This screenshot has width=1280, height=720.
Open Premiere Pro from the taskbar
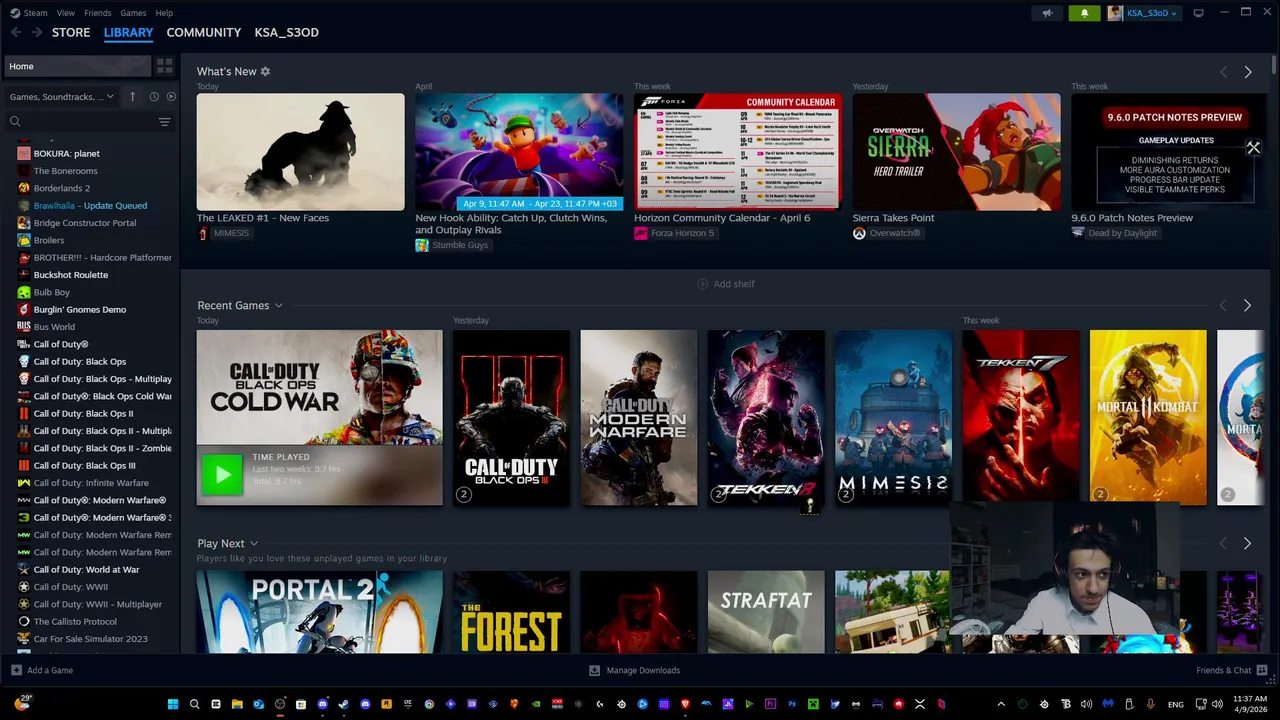[x=770, y=704]
